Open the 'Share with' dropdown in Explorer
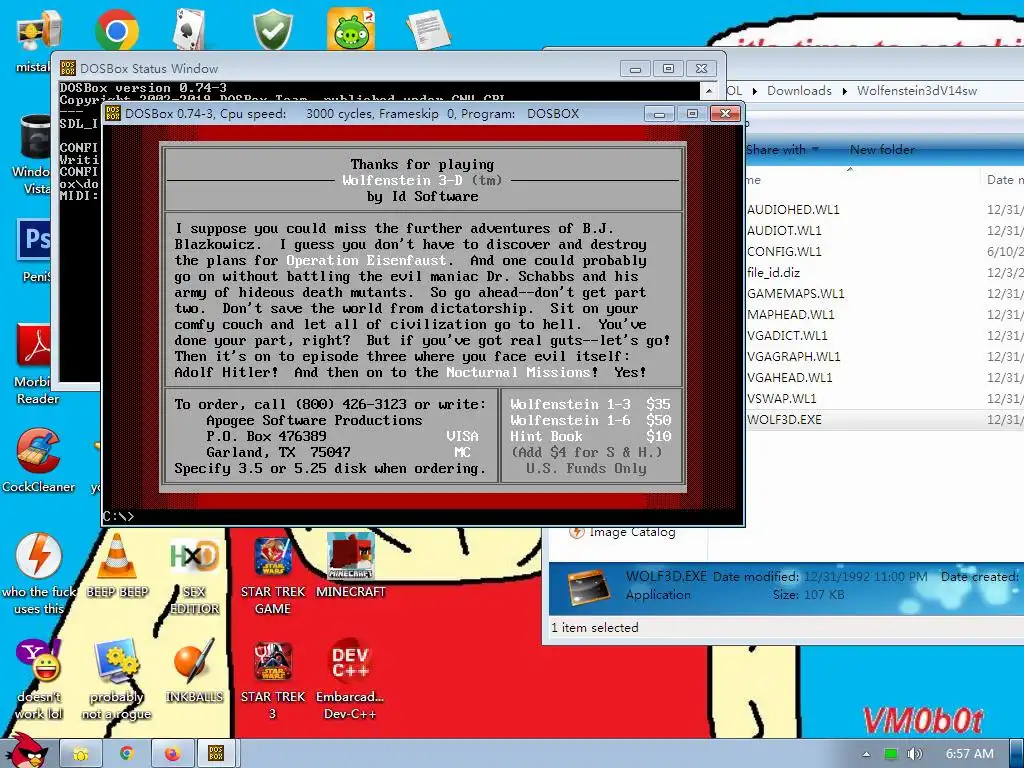The width and height of the screenshot is (1024, 768). coord(782,150)
